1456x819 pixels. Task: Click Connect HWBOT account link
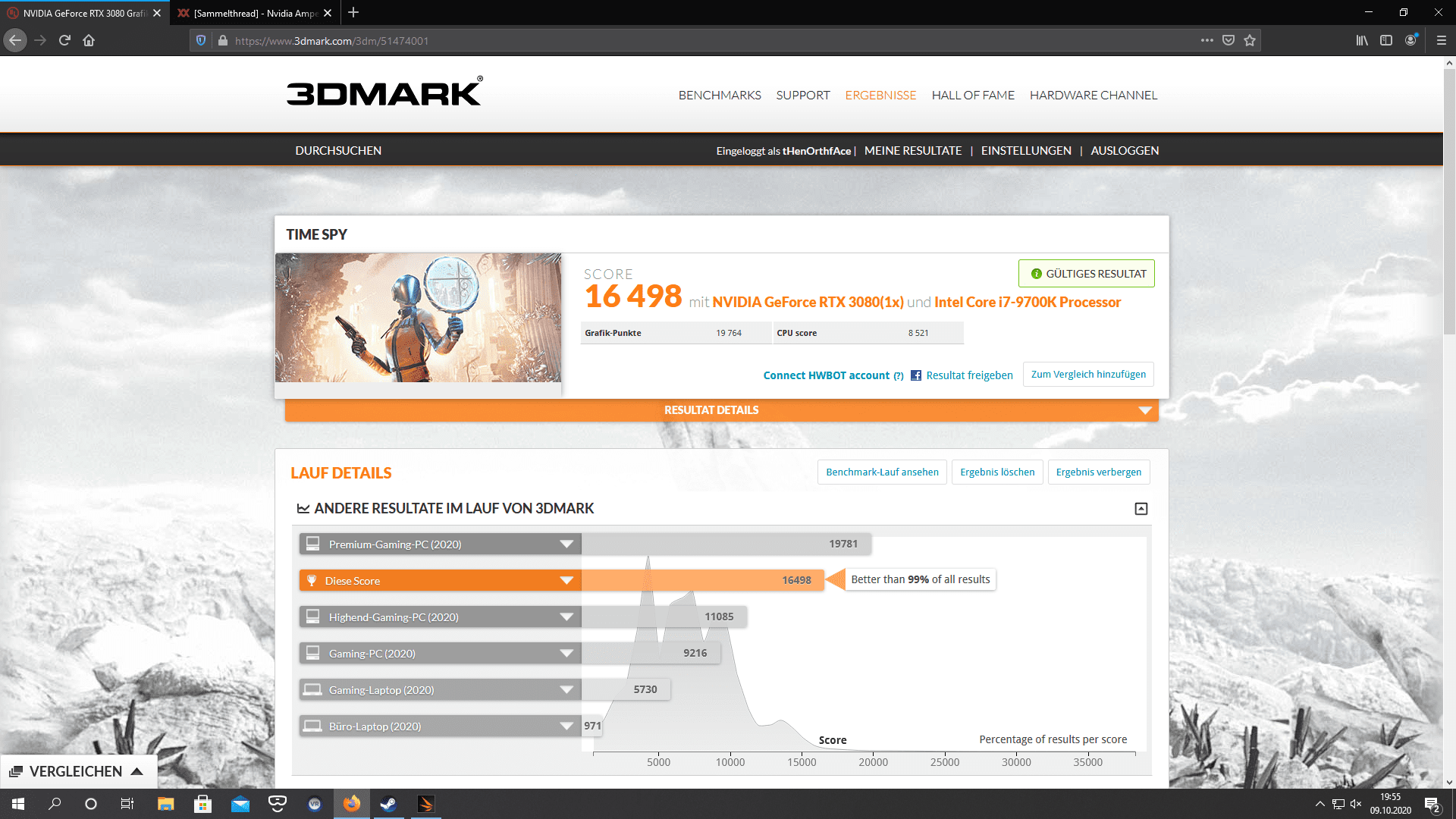[x=826, y=375]
